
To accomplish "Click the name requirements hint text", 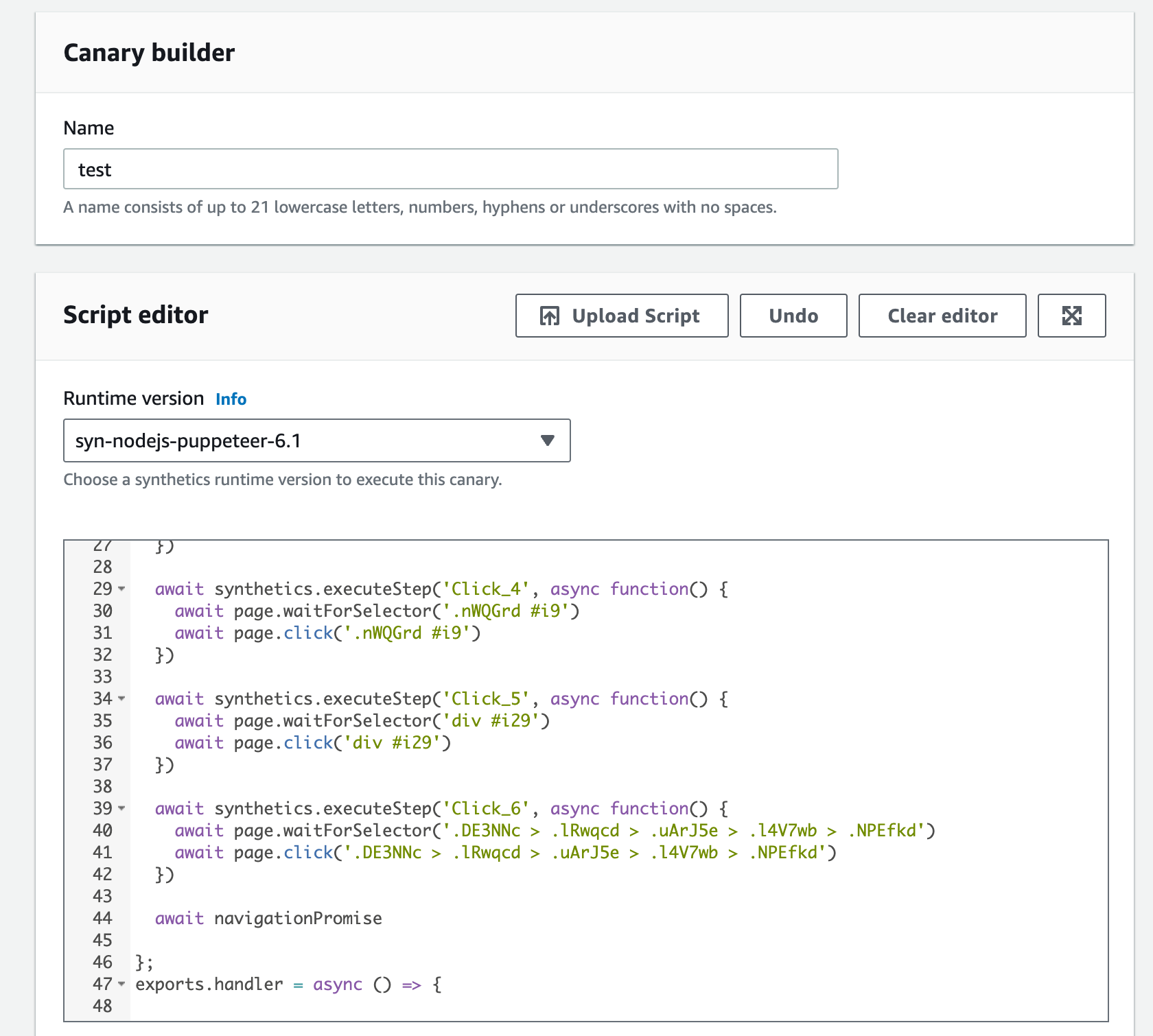I will [x=420, y=207].
